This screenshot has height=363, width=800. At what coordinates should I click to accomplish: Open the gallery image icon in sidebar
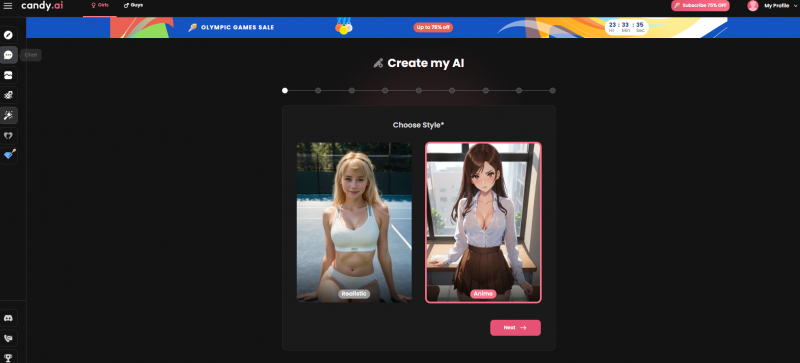pos(8,75)
